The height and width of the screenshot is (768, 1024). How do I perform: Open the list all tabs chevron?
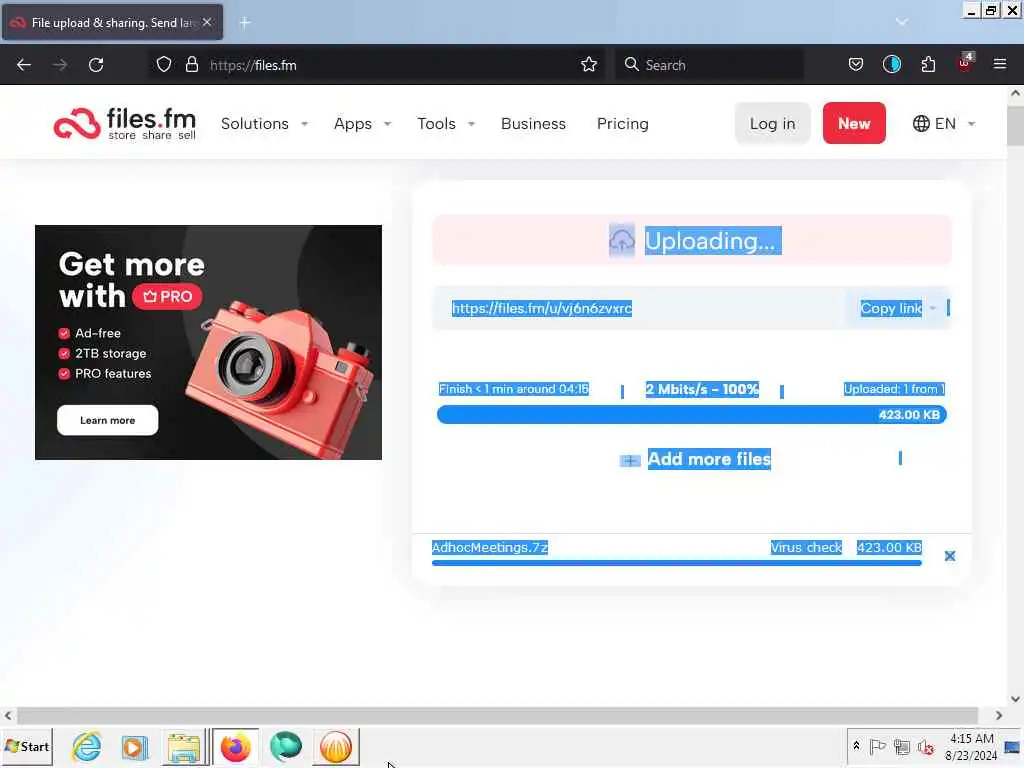point(901,22)
